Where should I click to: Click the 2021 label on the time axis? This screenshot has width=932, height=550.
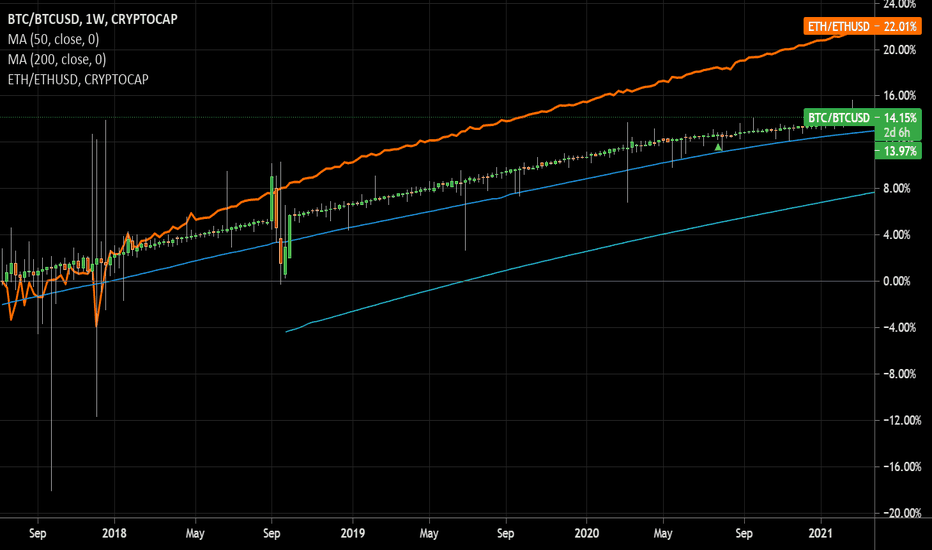pos(821,533)
